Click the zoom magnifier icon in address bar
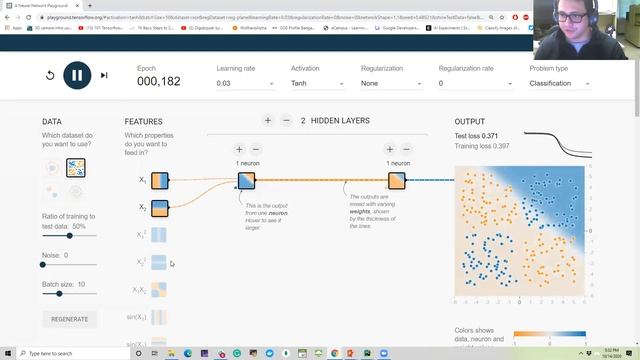Screen dimensions: 640x360 [x=491, y=18]
